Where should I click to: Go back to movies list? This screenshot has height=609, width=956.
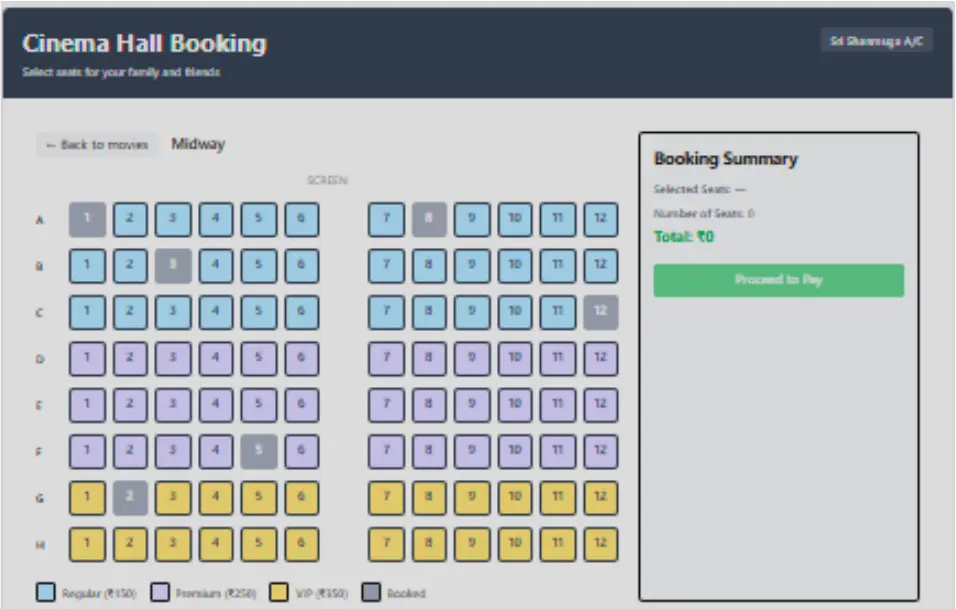pyautogui.click(x=97, y=145)
